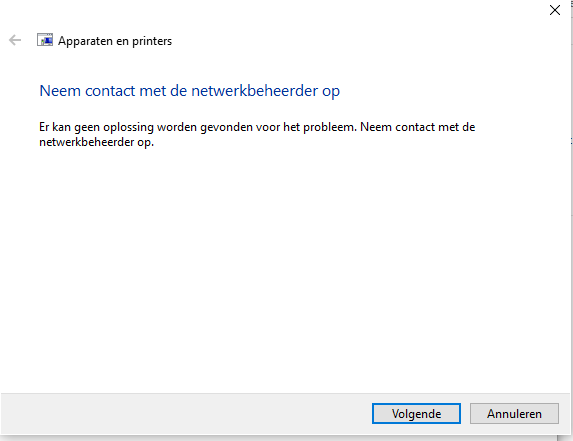
Task: Click the blue heading Neem contact met de netwerkbeheerder op
Action: 190,91
